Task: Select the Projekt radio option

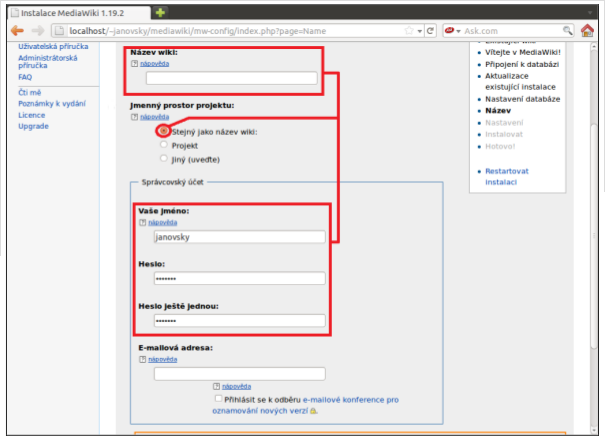Action: pos(164,145)
